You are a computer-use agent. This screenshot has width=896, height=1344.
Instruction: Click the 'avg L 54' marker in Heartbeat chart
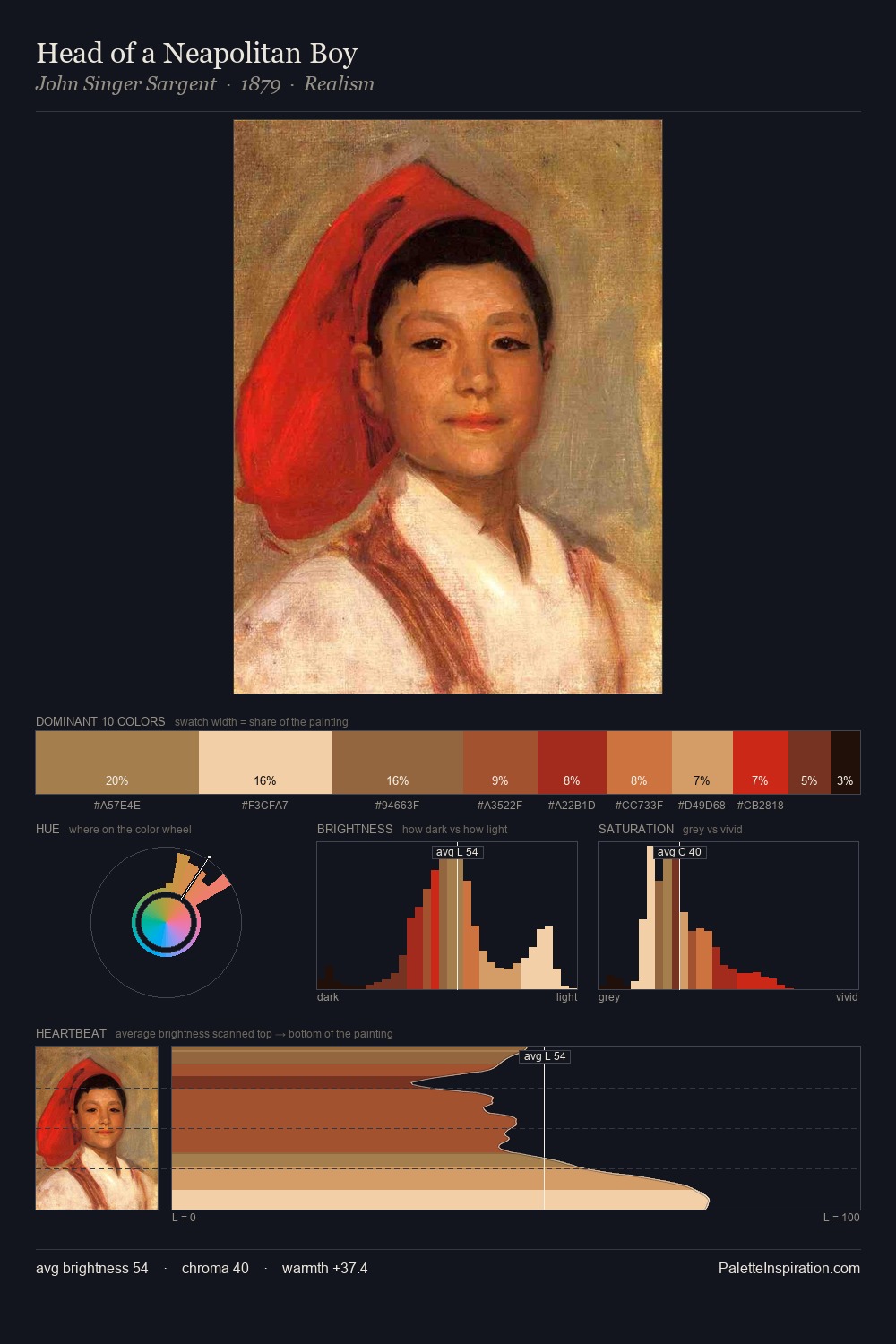coord(545,1056)
